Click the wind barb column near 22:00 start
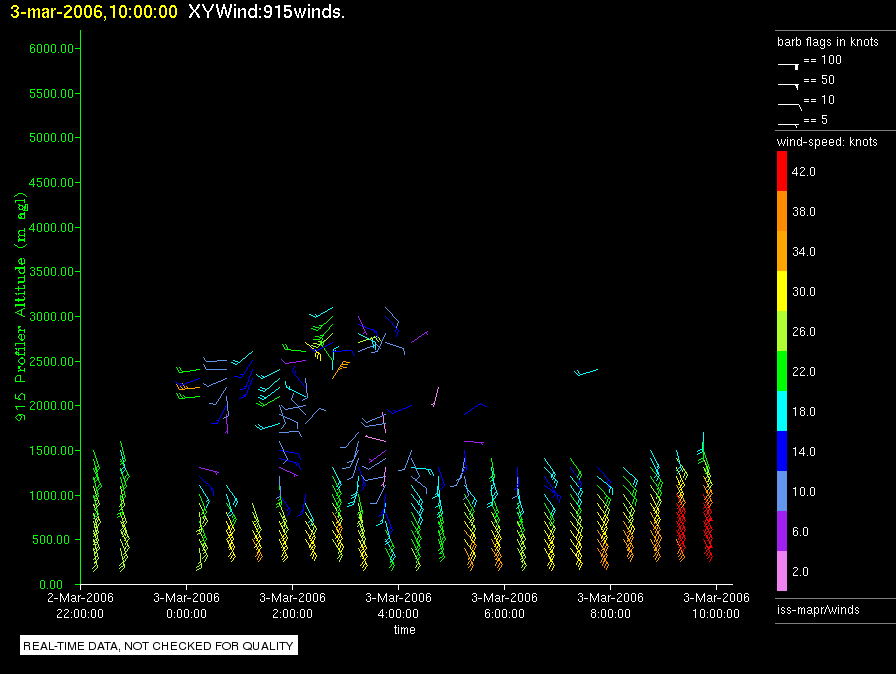The image size is (896, 674). (96, 511)
